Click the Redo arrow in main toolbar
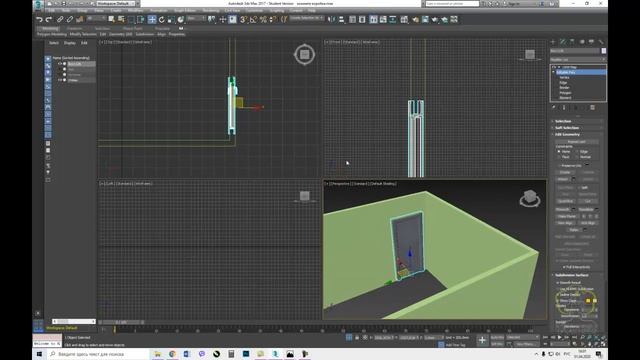This screenshot has height=360, width=640. point(49,19)
